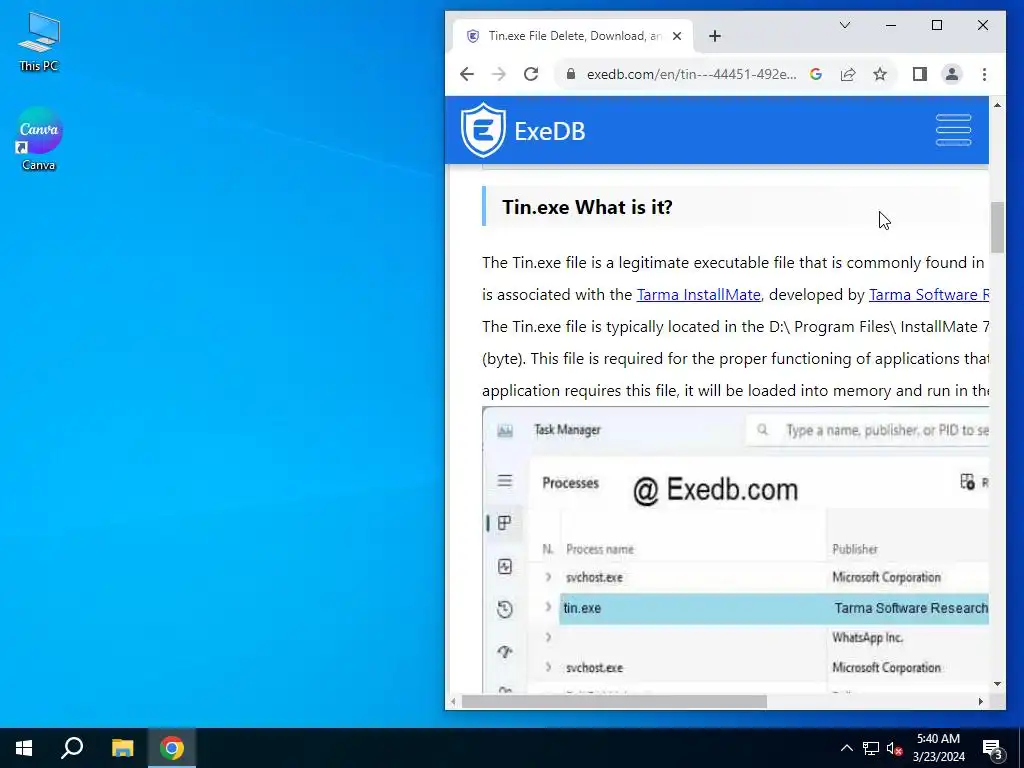Click the 'Tin.exe What is it?' heading
Screen dimensions: 1024x768
(587, 207)
